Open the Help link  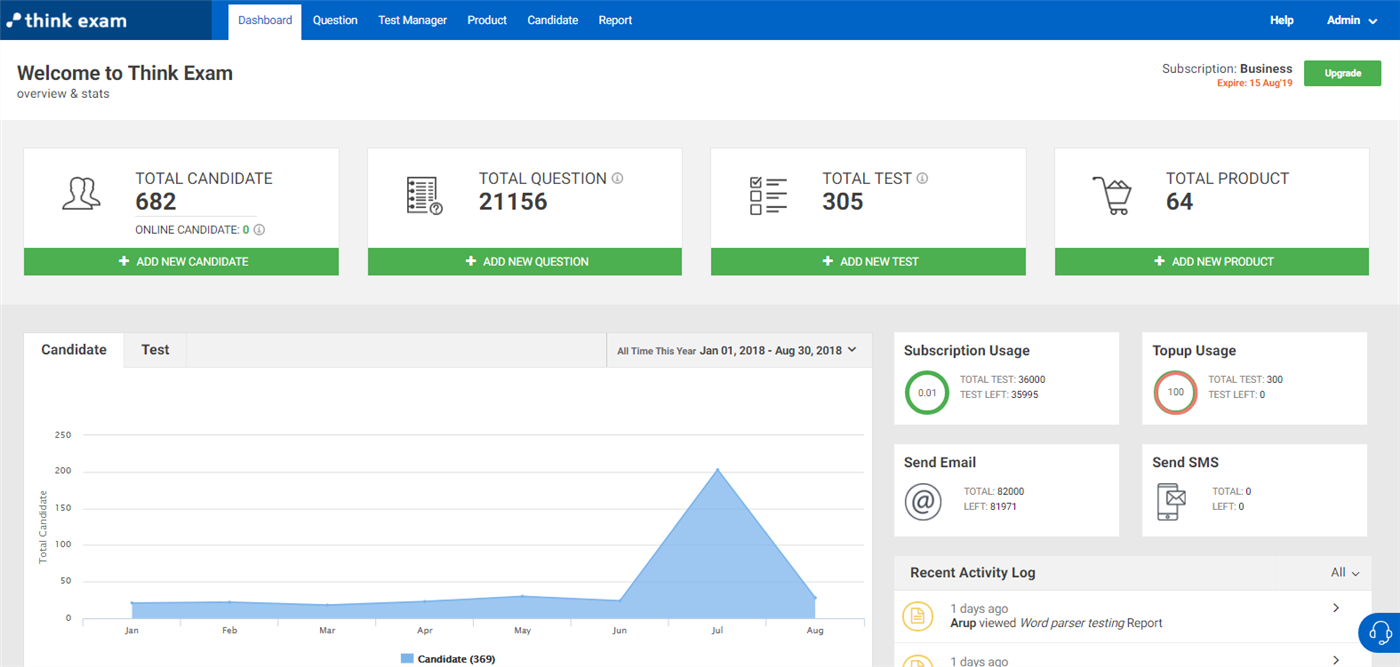pos(1281,20)
